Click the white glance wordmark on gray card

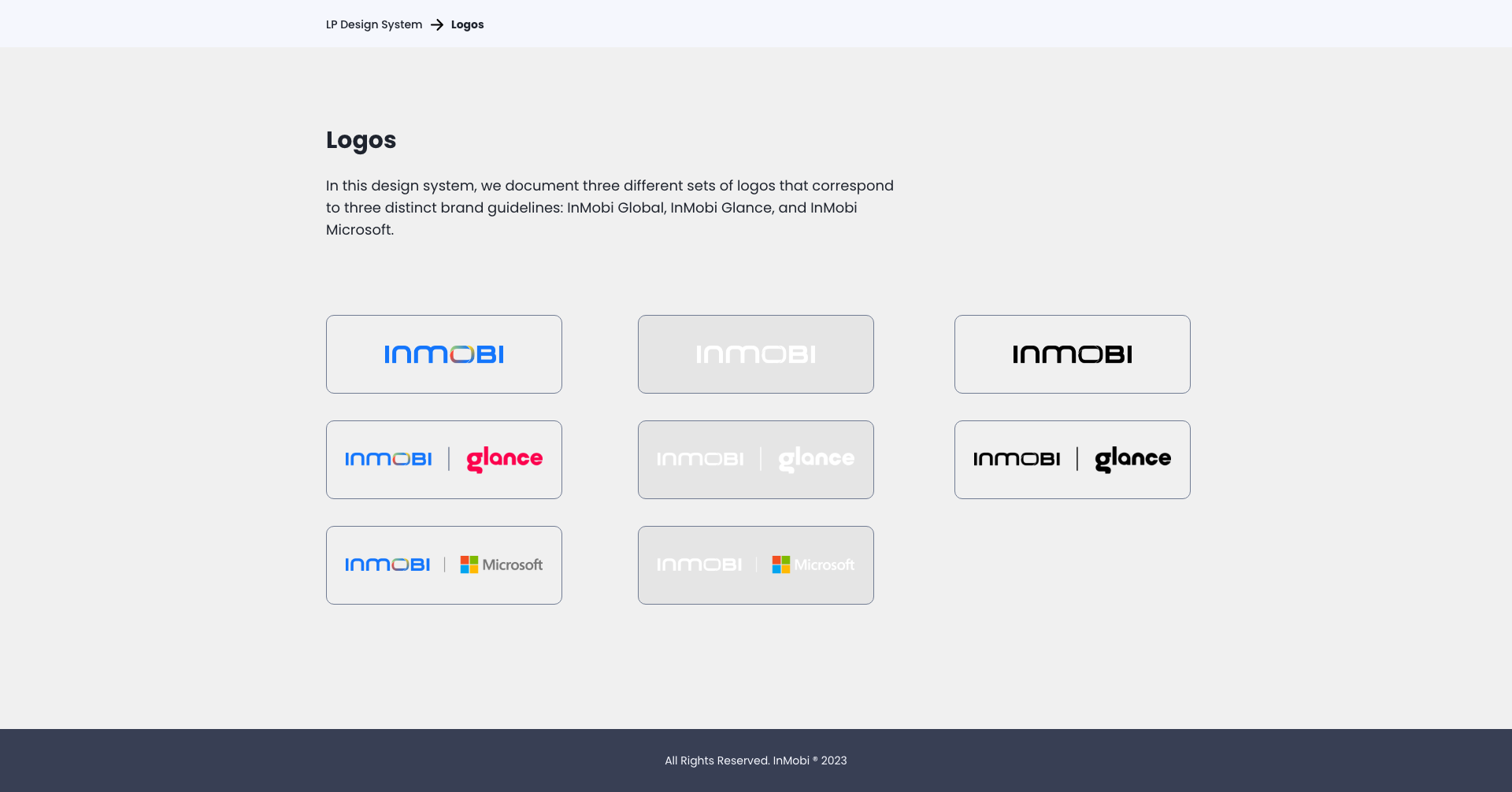pyautogui.click(x=816, y=459)
